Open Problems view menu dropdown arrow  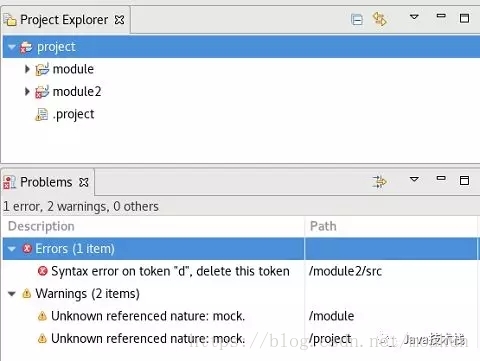click(414, 179)
